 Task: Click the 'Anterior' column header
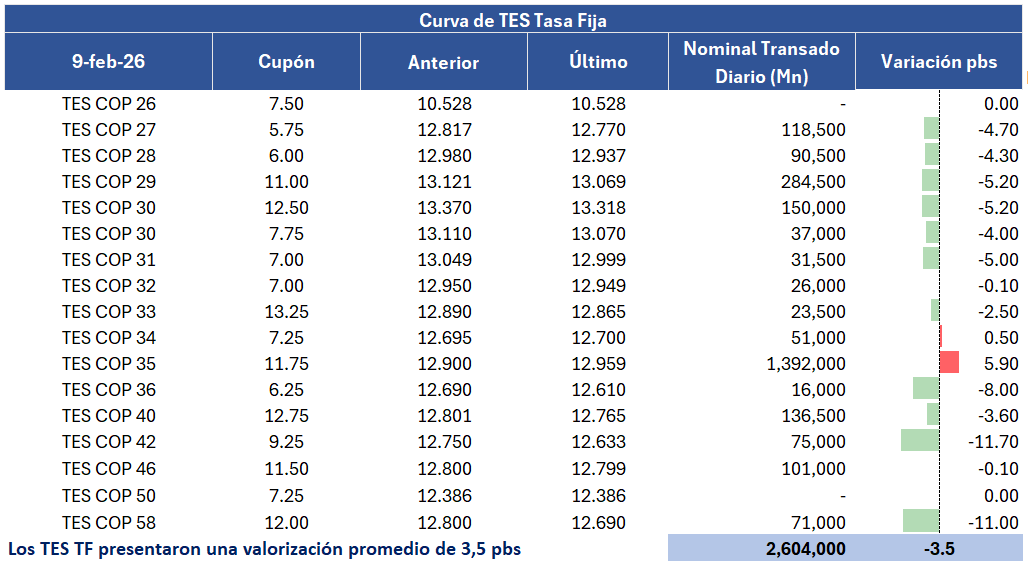tap(443, 62)
